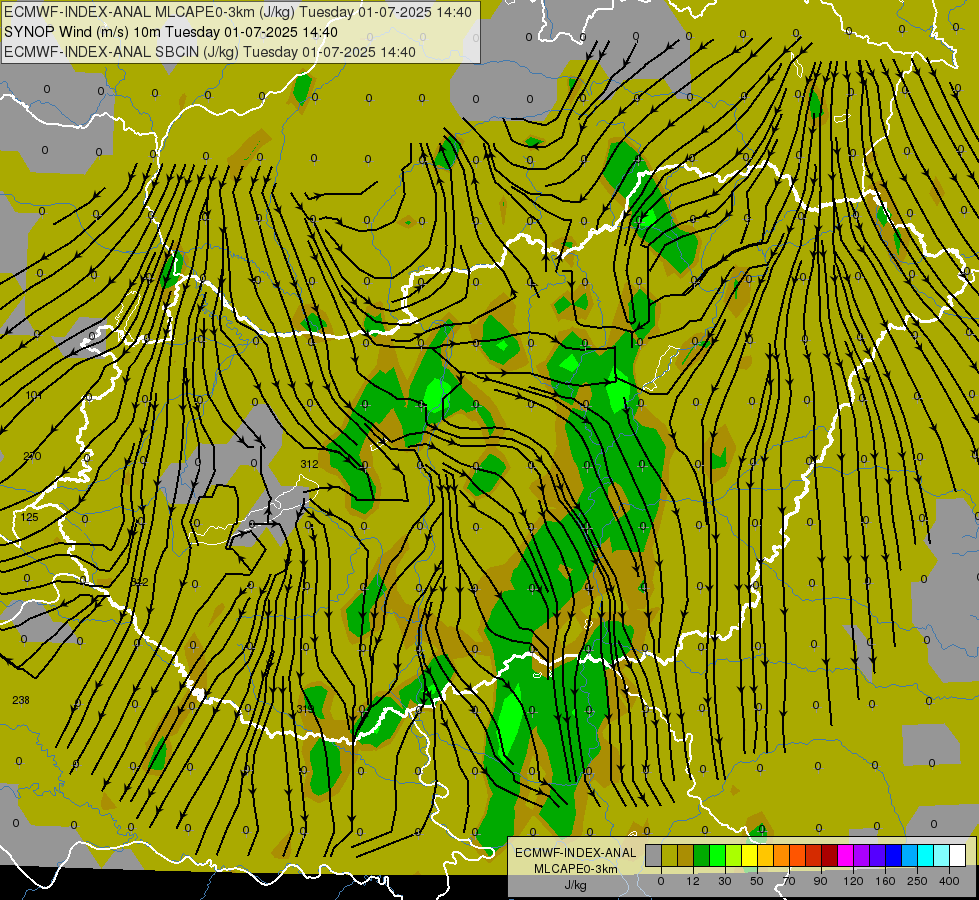Click the '160' legend scale label

point(885,881)
